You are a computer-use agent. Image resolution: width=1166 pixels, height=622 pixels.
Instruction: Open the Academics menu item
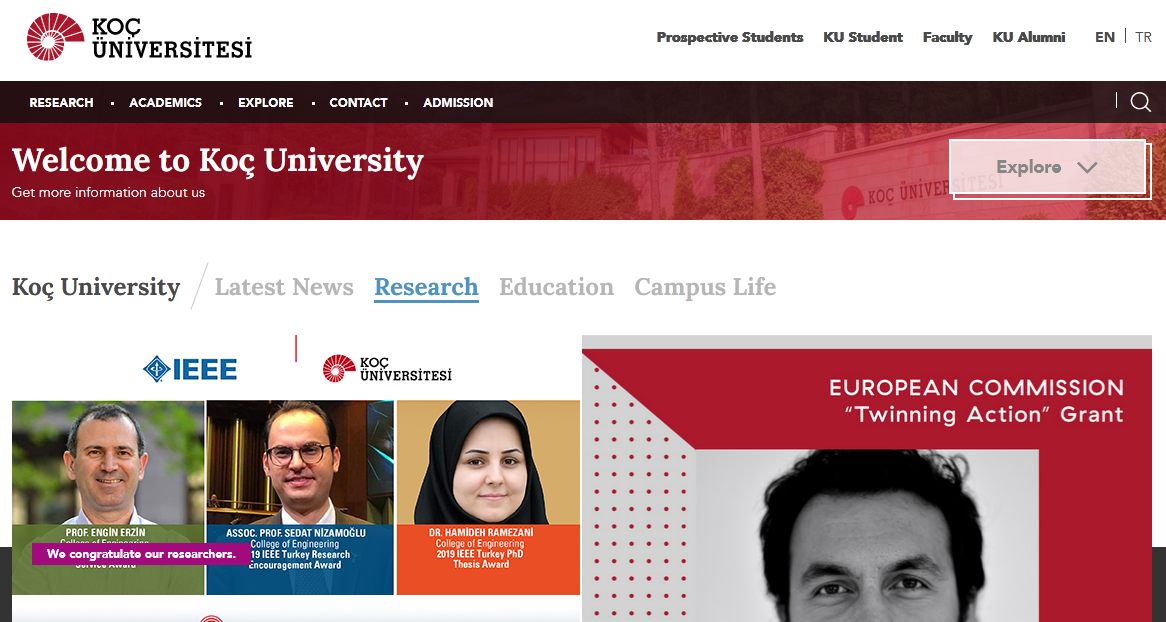click(165, 103)
